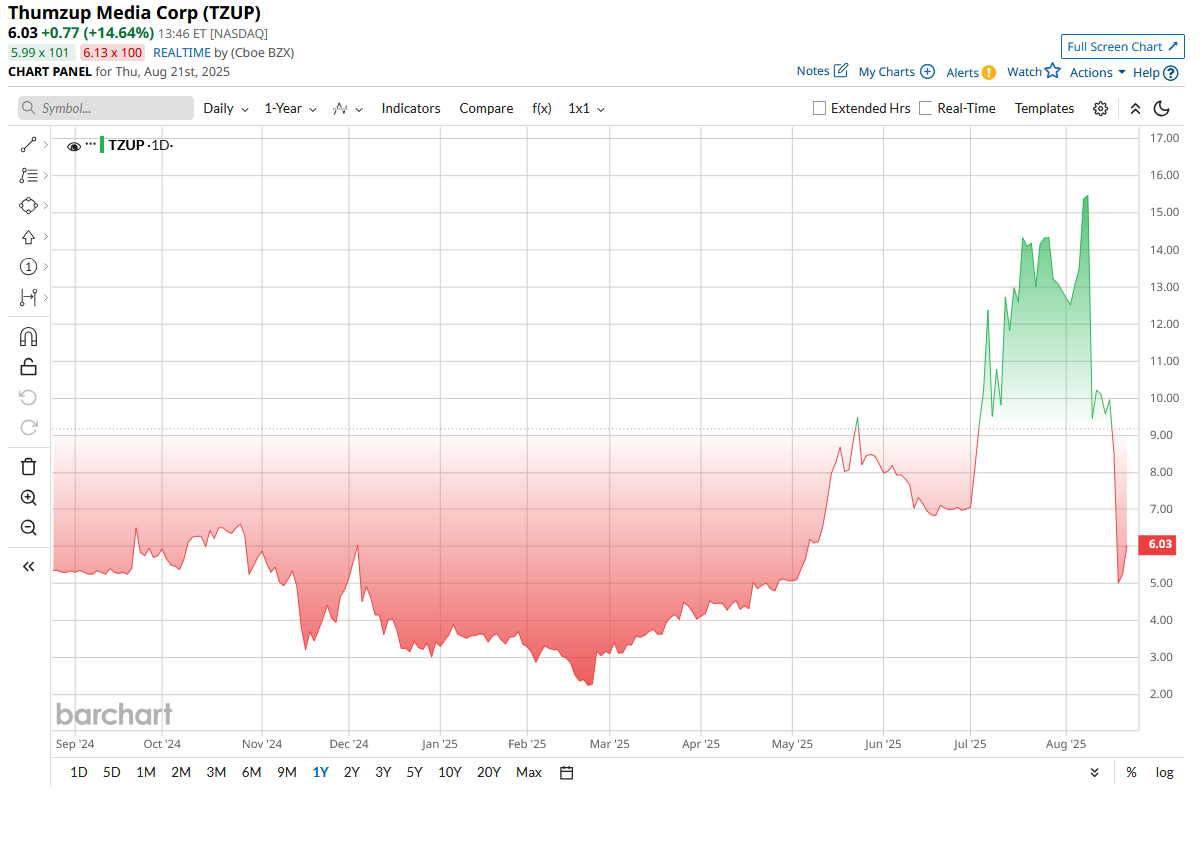Viewport: 1203px width, 841px height.
Task: Select the 10Y time range
Action: 450,772
